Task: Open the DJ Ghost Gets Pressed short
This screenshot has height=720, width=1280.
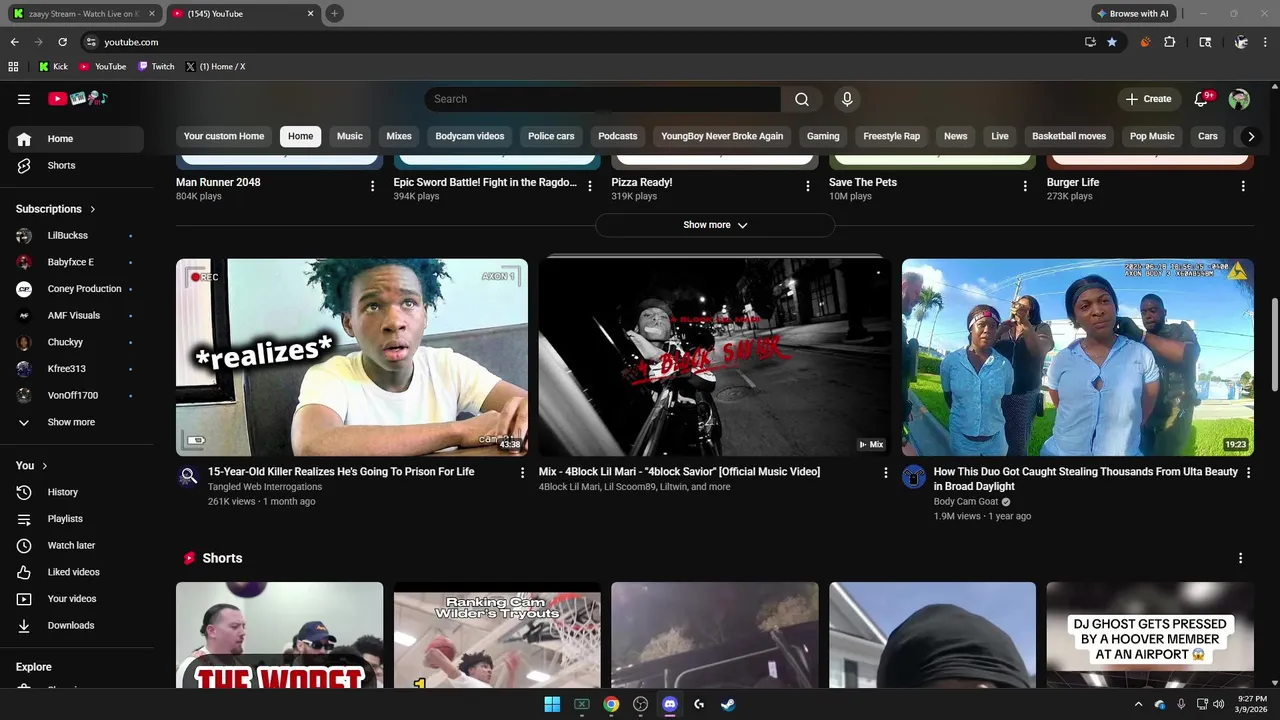Action: click(x=1149, y=635)
